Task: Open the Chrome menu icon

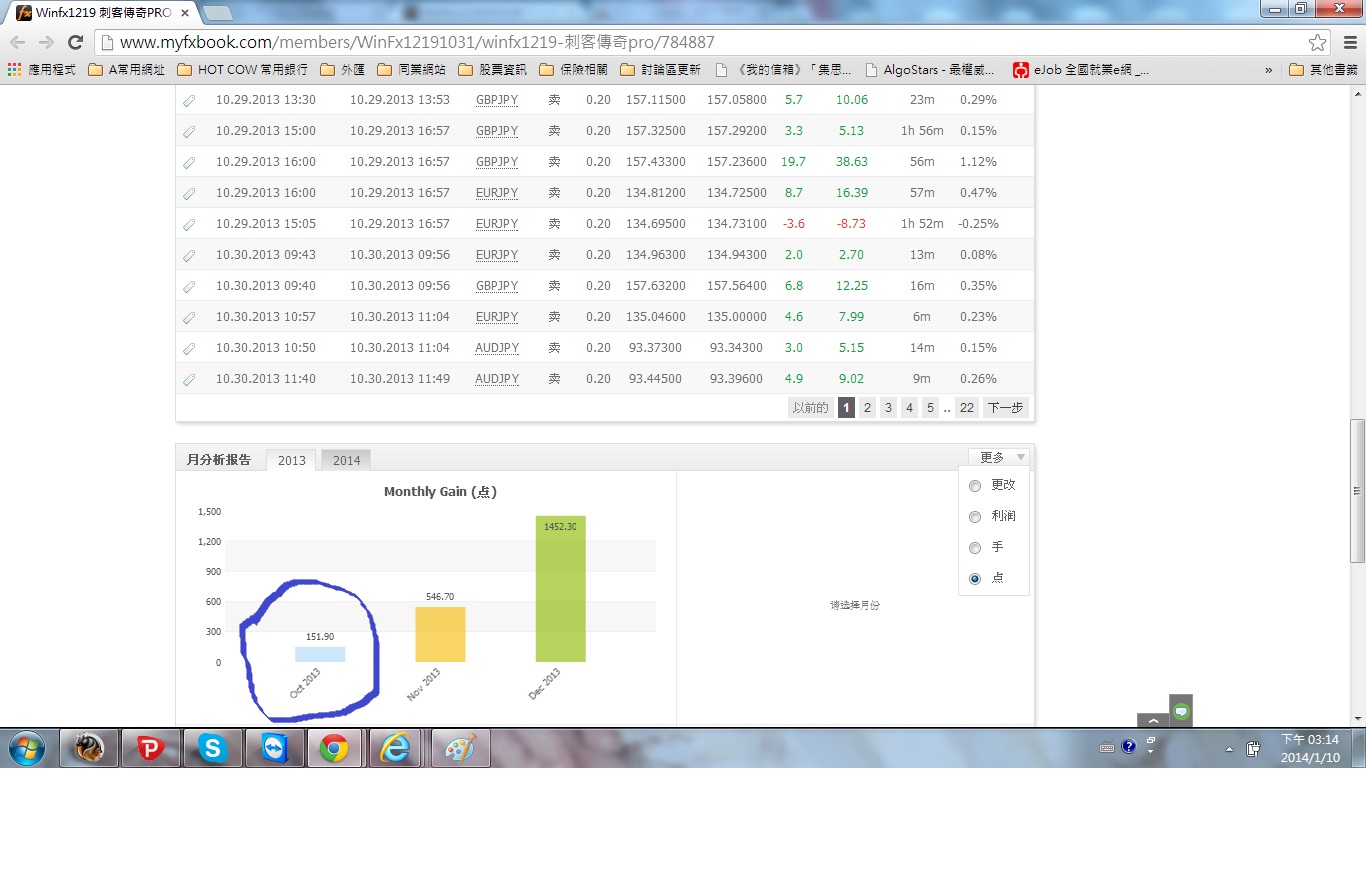Action: point(1349,42)
